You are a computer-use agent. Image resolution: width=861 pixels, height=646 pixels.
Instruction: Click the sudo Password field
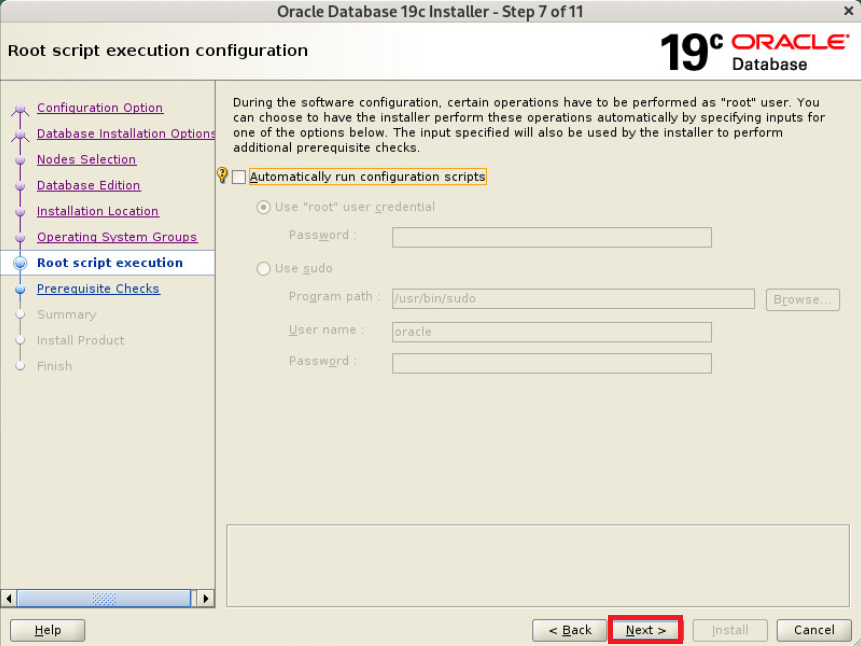point(552,363)
